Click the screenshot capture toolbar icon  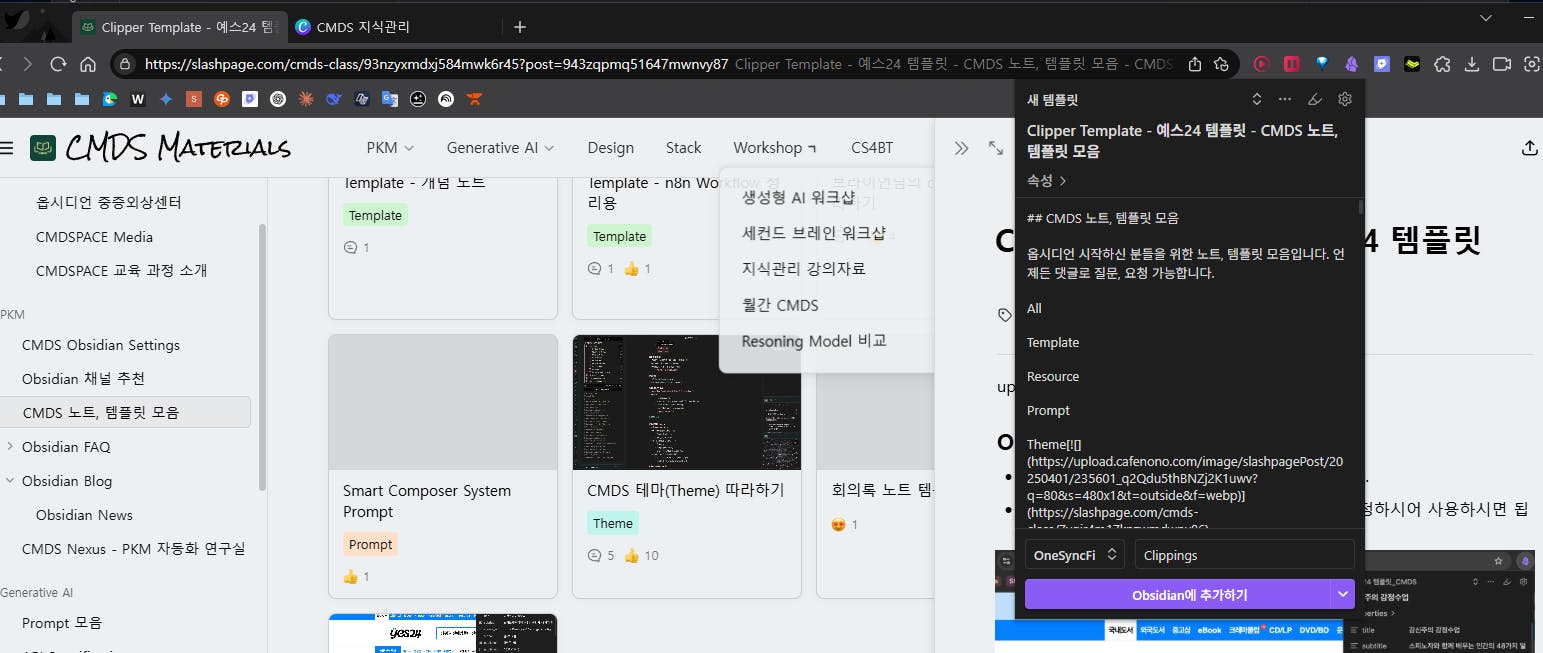click(x=1532, y=64)
